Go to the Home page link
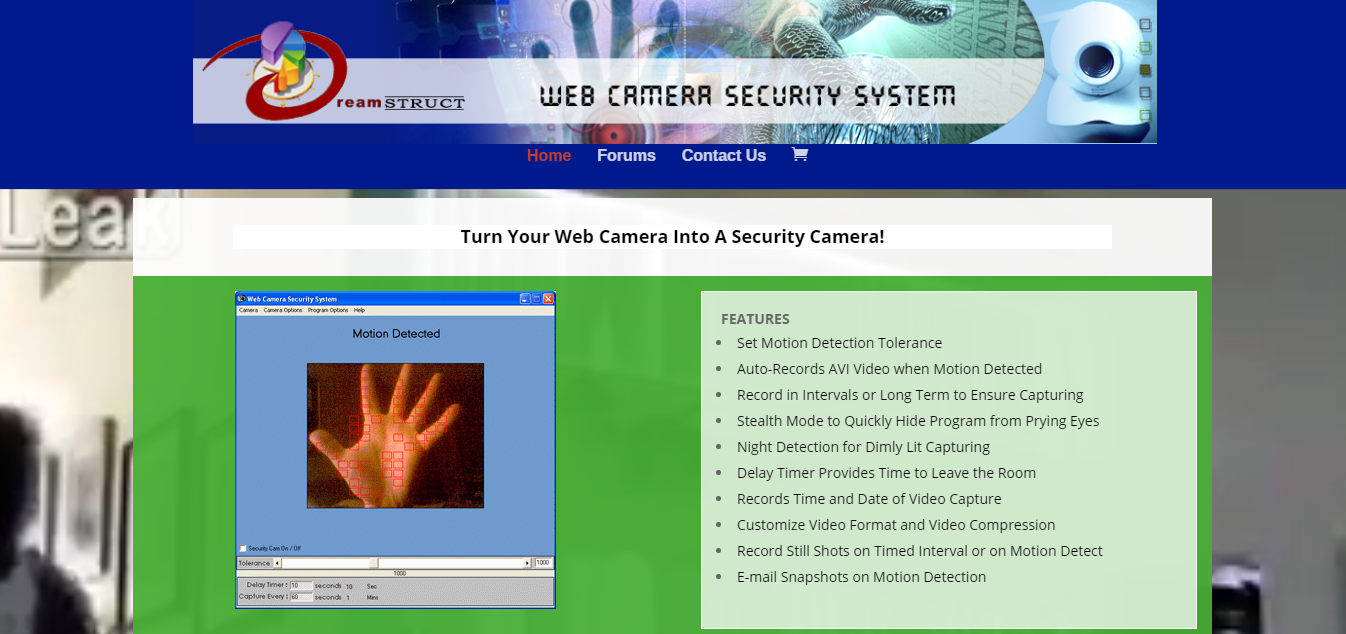The height and width of the screenshot is (634, 1346). [549, 155]
